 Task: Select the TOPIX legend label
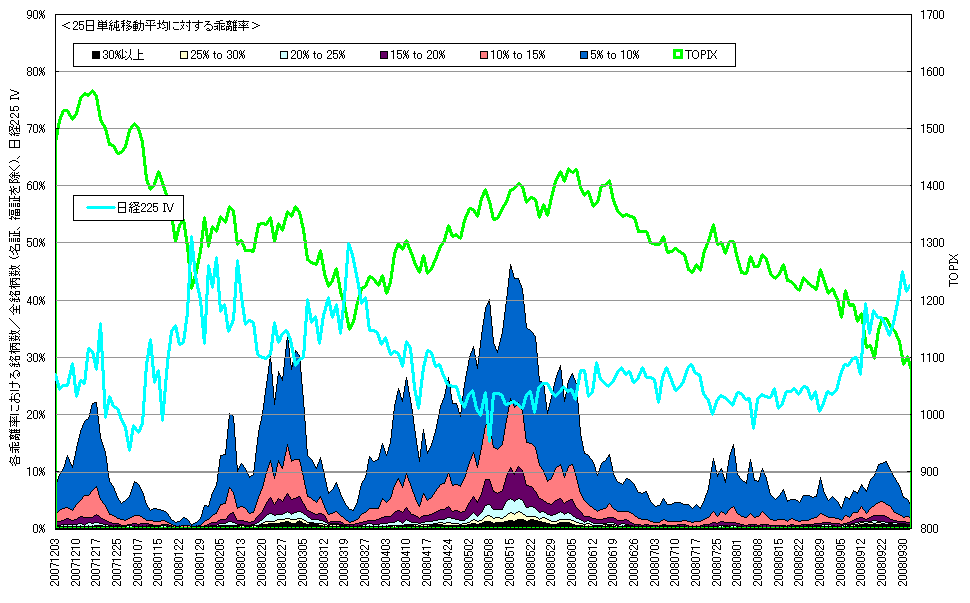click(x=701, y=55)
